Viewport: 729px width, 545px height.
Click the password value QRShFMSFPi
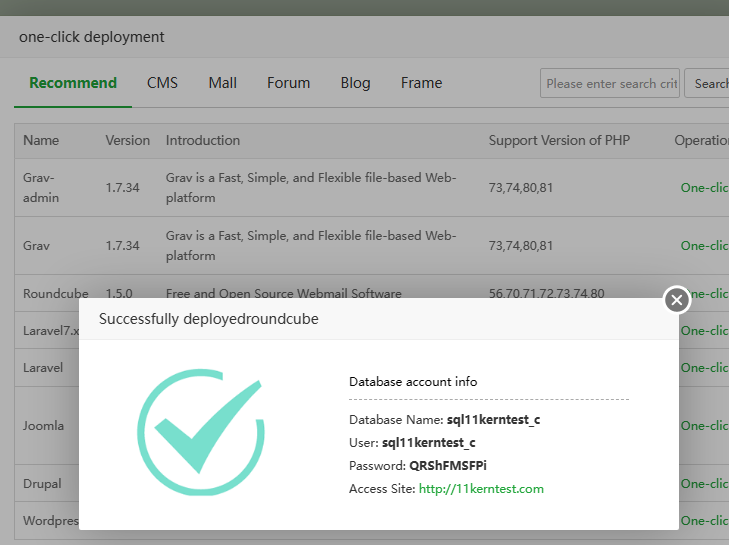pyautogui.click(x=447, y=466)
